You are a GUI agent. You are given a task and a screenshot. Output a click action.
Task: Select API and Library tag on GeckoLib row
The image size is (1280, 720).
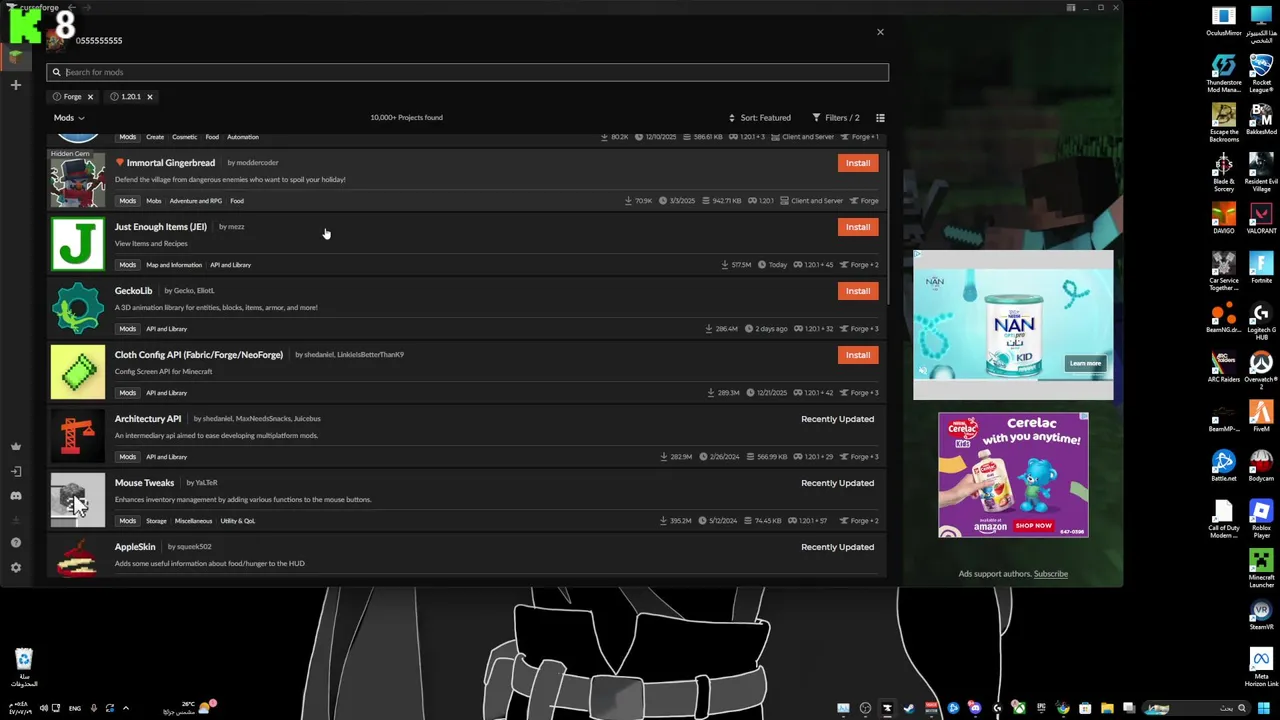[166, 329]
